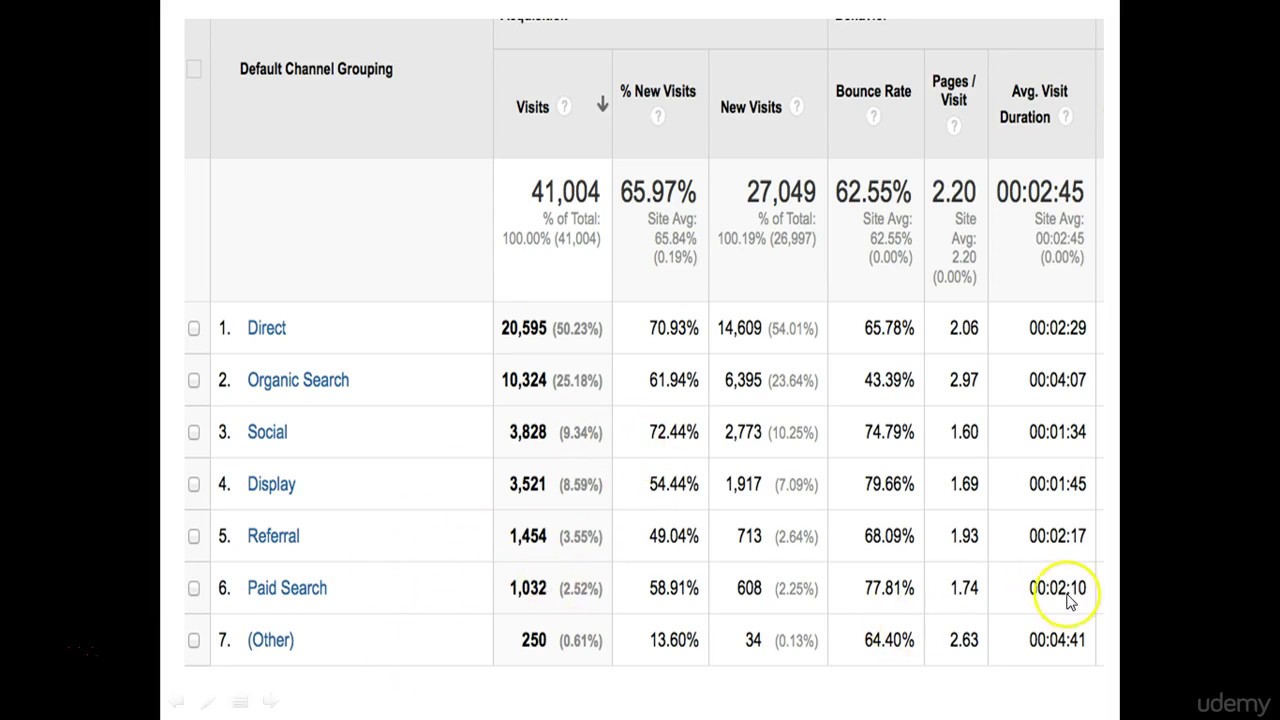Select the Paid Search row checkbox

click(x=194, y=588)
